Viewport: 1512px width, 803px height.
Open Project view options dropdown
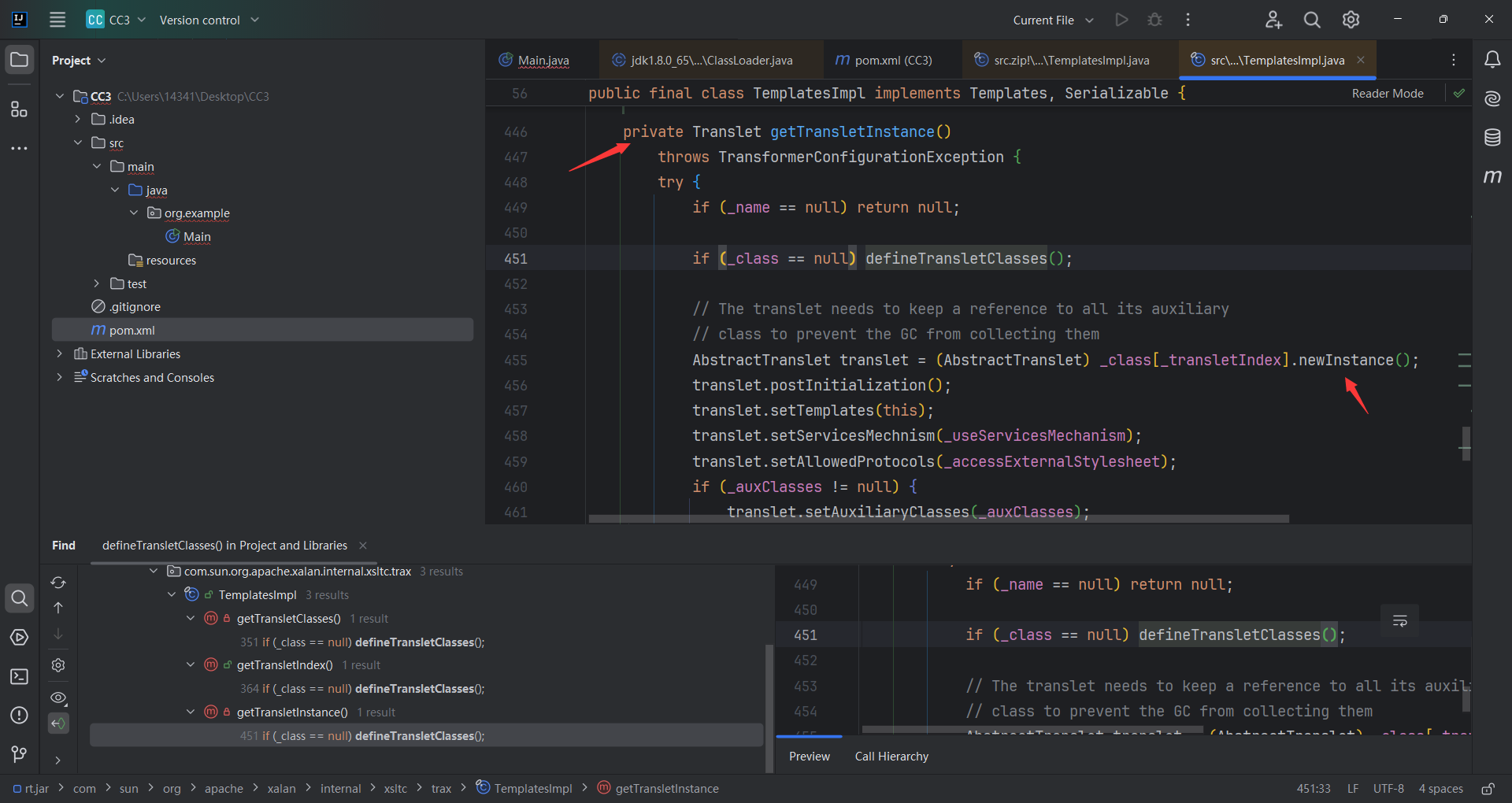pos(79,61)
